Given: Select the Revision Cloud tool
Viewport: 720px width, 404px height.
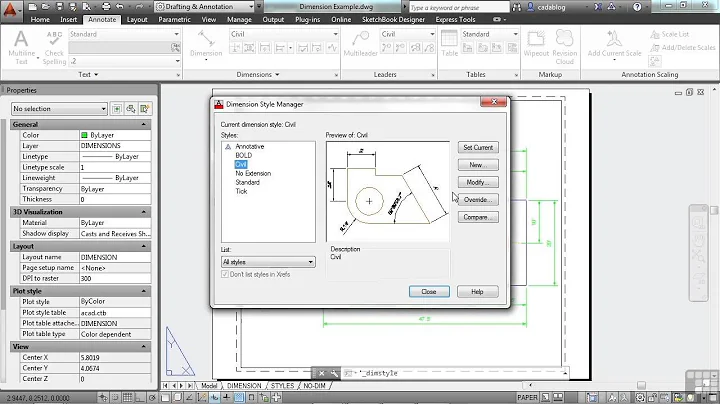Looking at the screenshot, I should [x=564, y=47].
